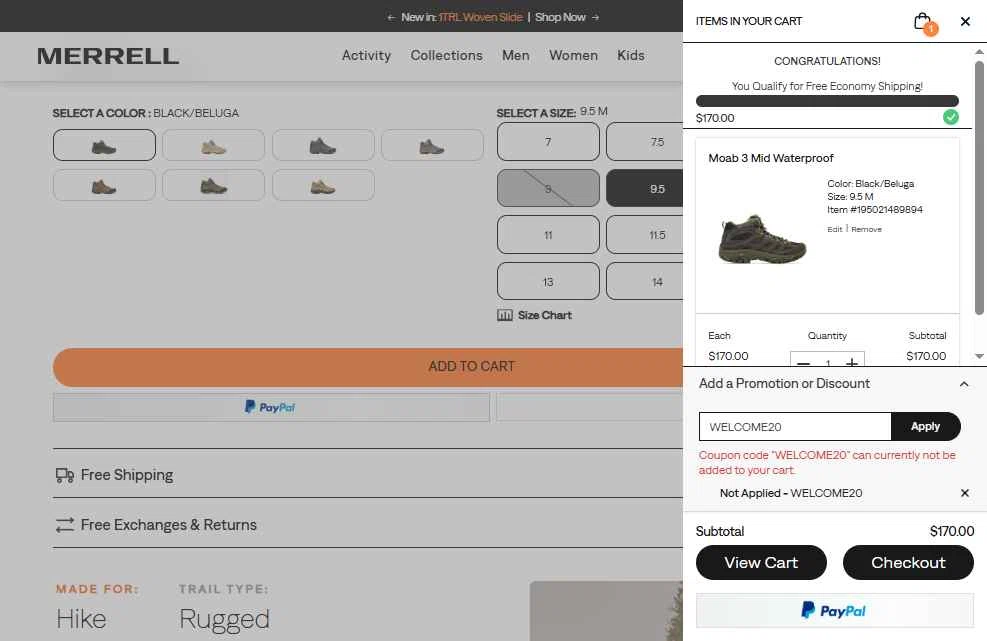Screen dimensions: 987x641
Task: Open the Size Chart link
Action: pos(544,315)
